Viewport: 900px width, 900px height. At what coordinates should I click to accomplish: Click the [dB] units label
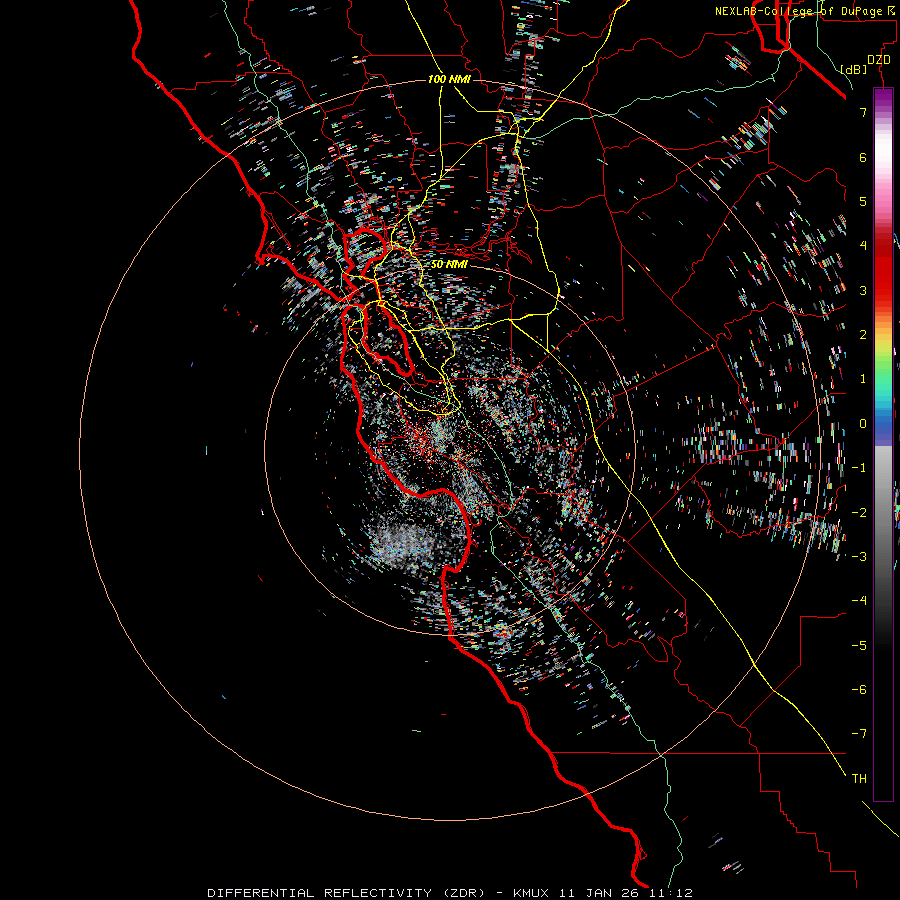(854, 69)
